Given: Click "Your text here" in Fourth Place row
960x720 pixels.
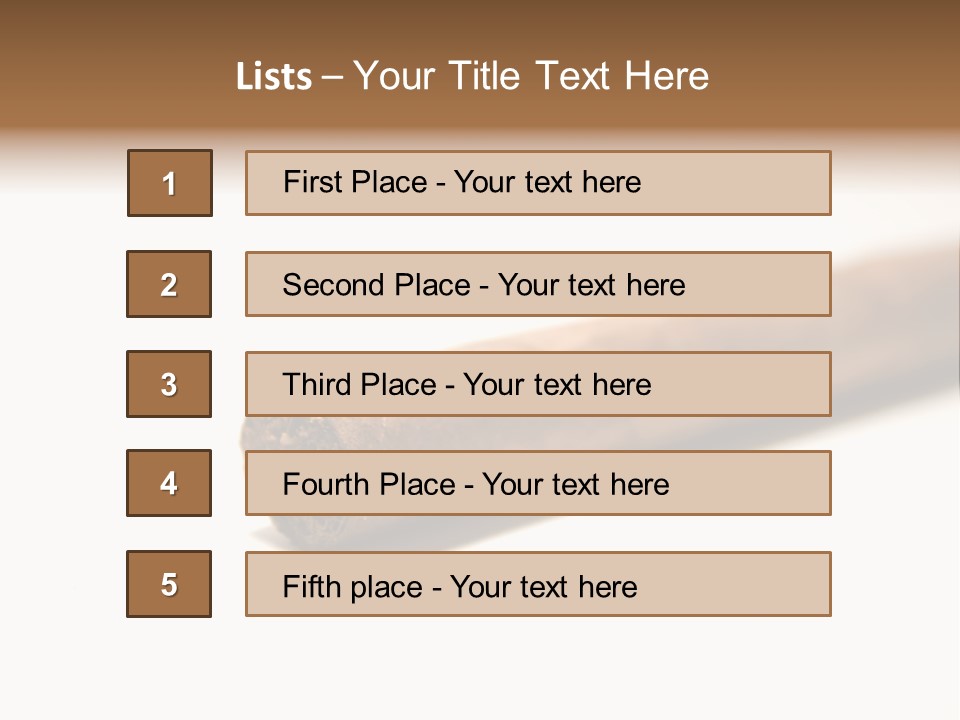Looking at the screenshot, I should pyautogui.click(x=575, y=485).
